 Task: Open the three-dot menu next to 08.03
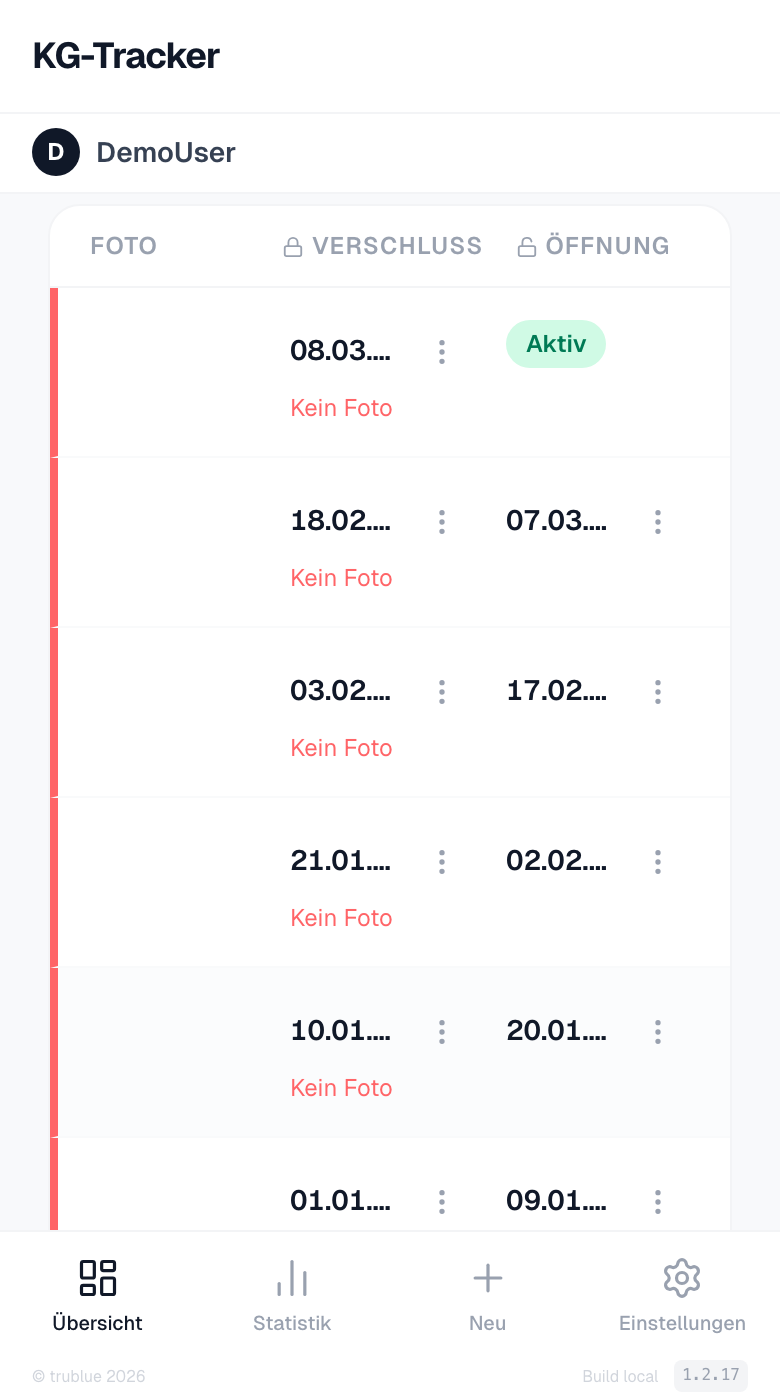(x=441, y=352)
